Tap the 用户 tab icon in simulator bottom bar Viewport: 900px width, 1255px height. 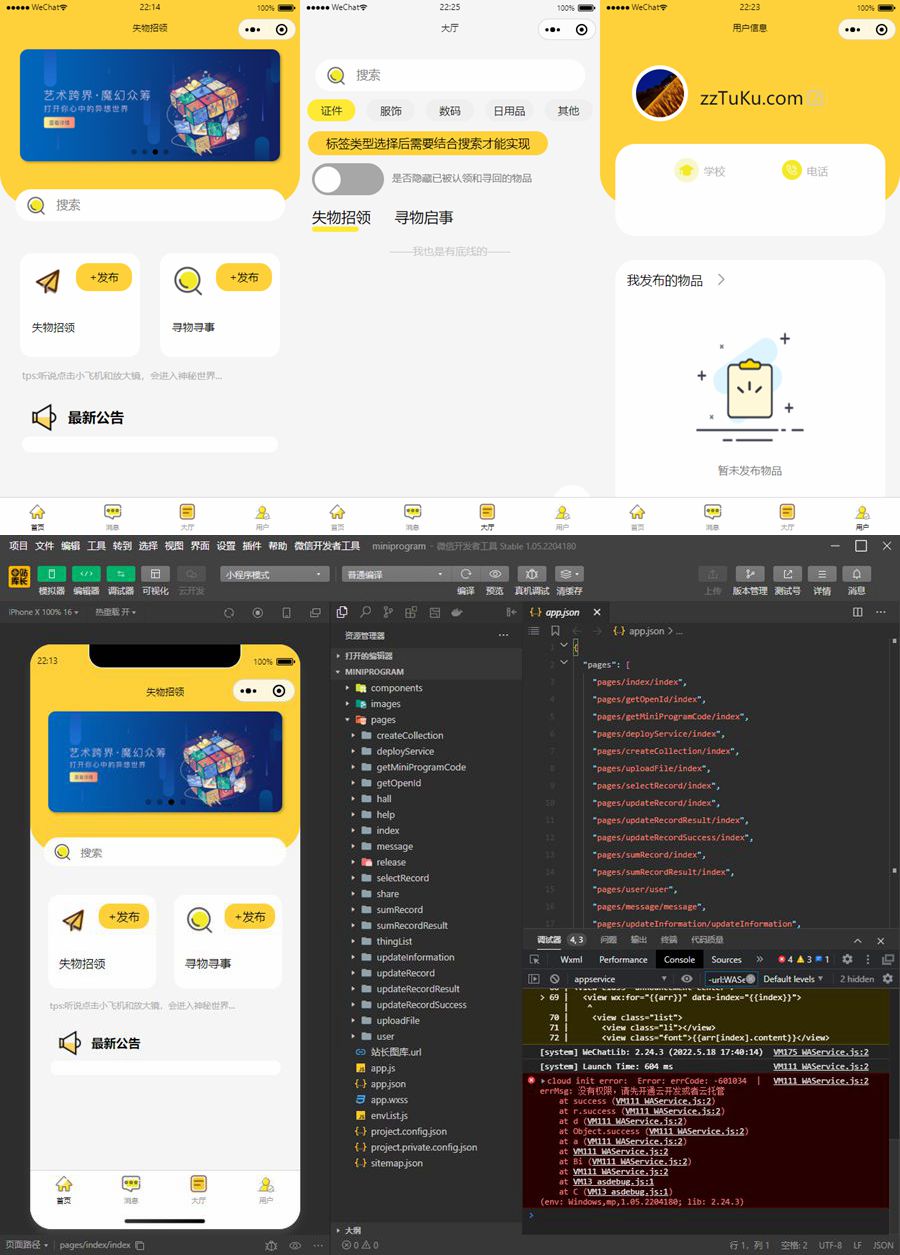(266, 1184)
